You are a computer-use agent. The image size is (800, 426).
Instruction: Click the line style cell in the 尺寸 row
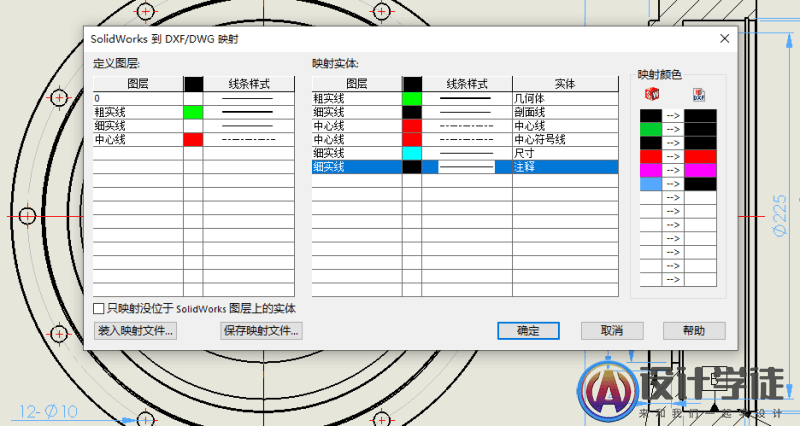(467, 153)
